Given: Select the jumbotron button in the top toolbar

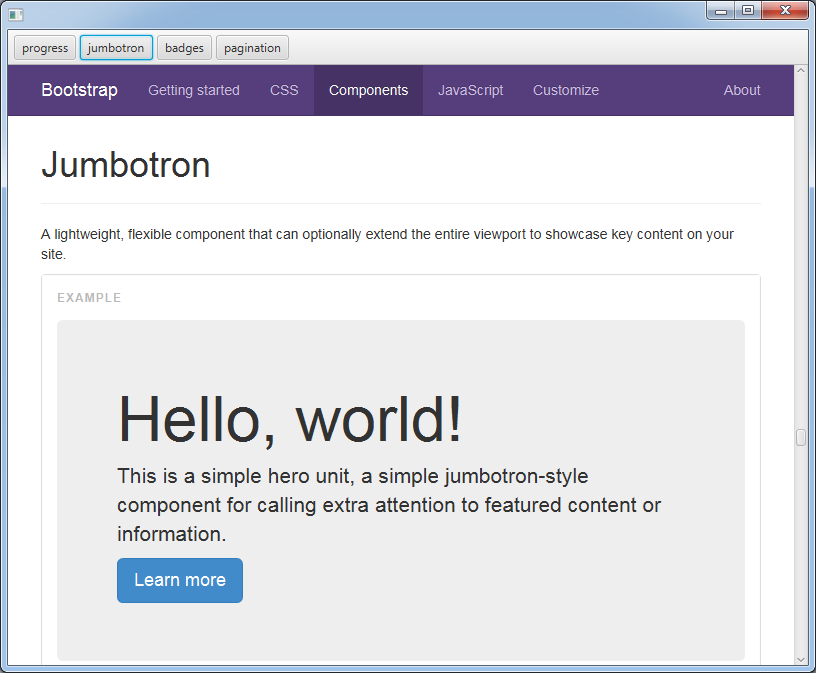Looking at the screenshot, I should tap(116, 47).
